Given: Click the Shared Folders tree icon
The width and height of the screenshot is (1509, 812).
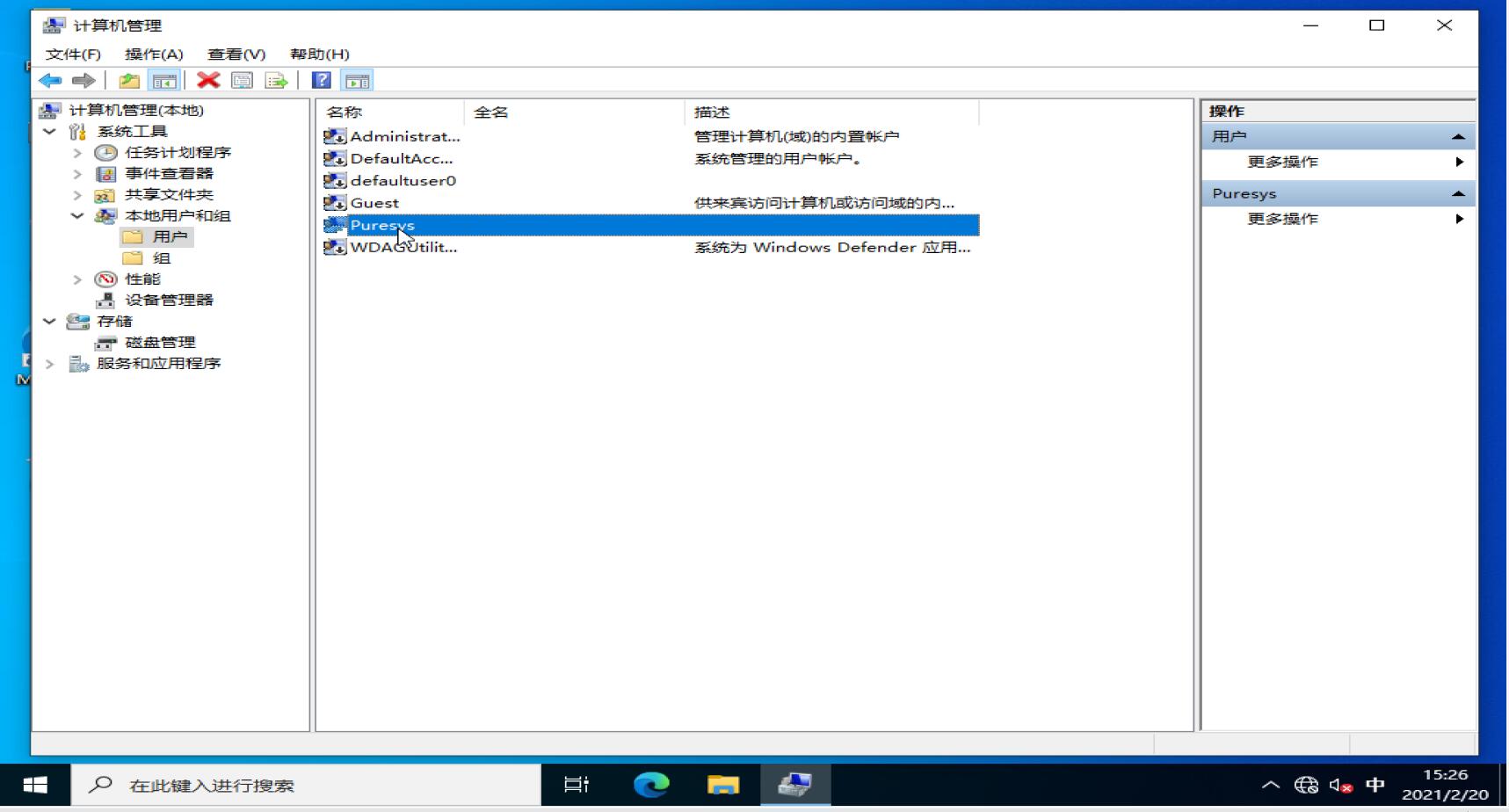Looking at the screenshot, I should click(105, 194).
